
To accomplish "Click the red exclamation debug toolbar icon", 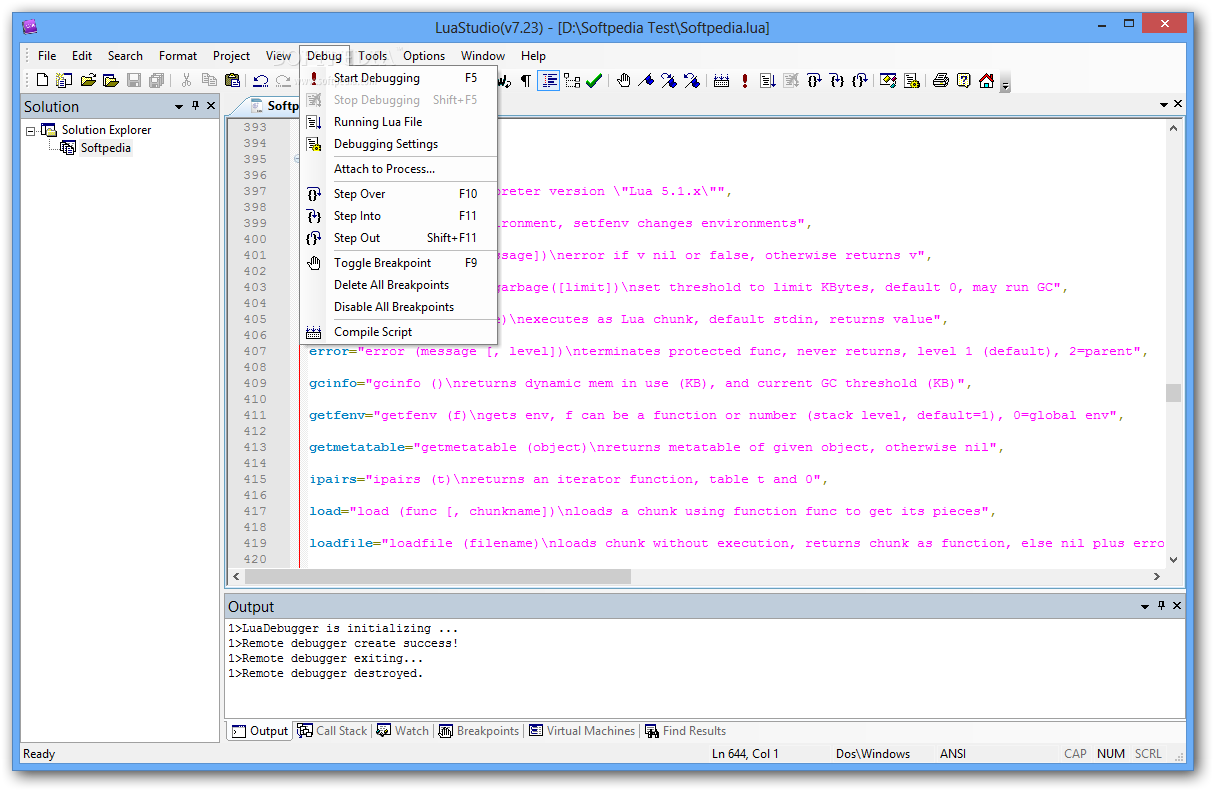I will click(745, 80).
